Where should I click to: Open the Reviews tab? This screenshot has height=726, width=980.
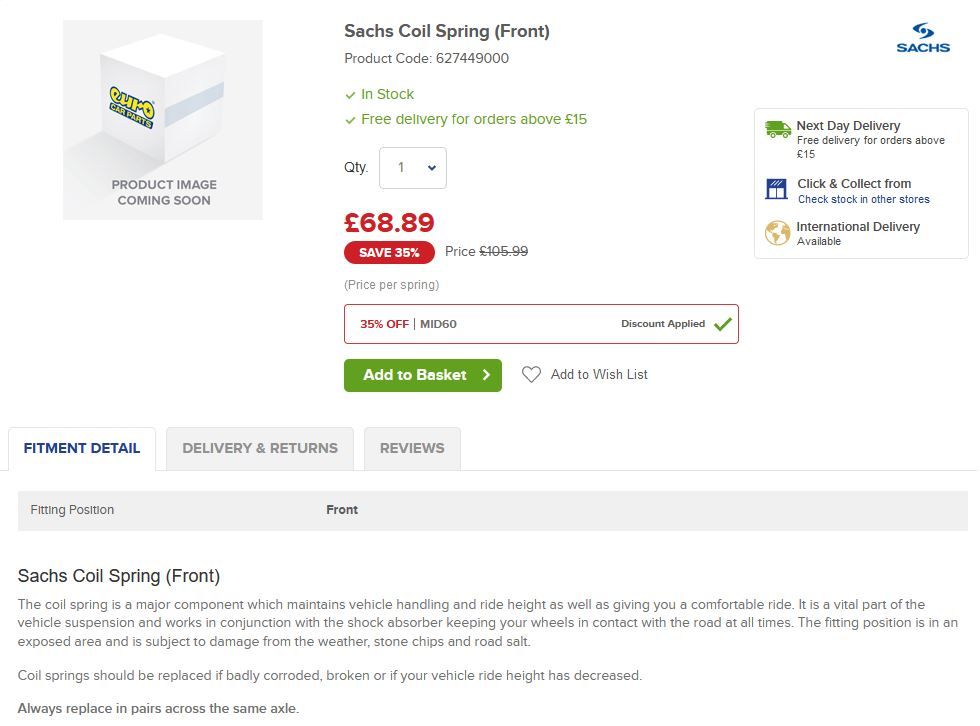click(412, 448)
